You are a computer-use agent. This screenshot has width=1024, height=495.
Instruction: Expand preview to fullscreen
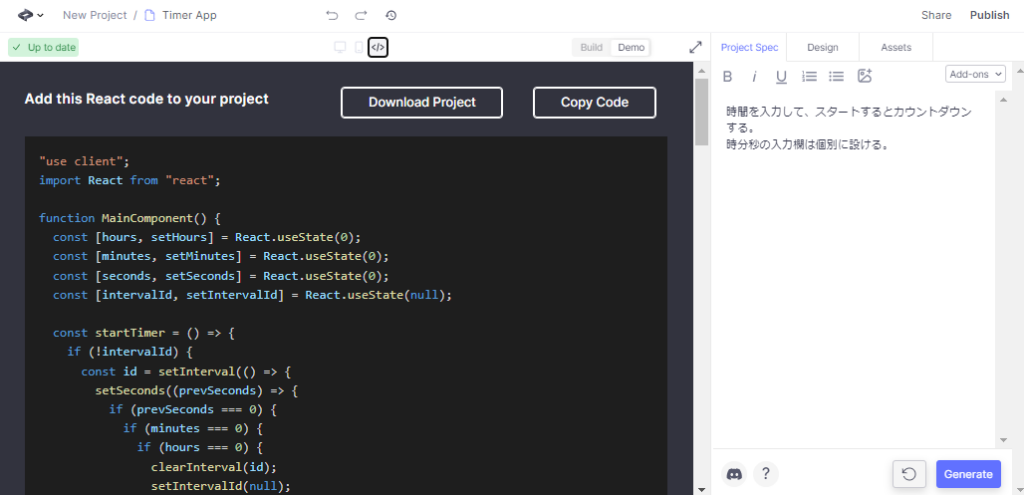coord(696,47)
